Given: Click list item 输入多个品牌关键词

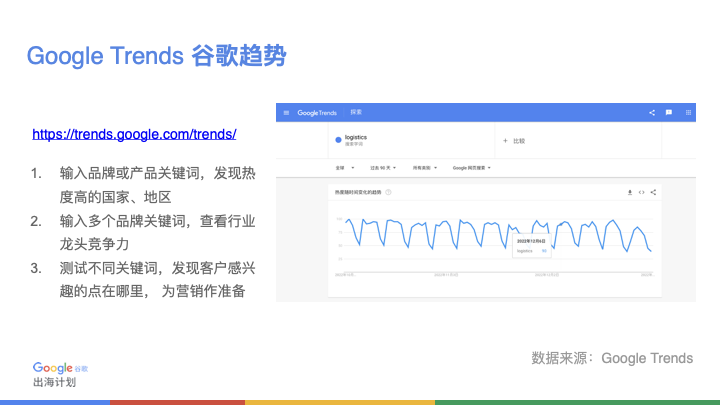Looking at the screenshot, I should pos(158,232).
